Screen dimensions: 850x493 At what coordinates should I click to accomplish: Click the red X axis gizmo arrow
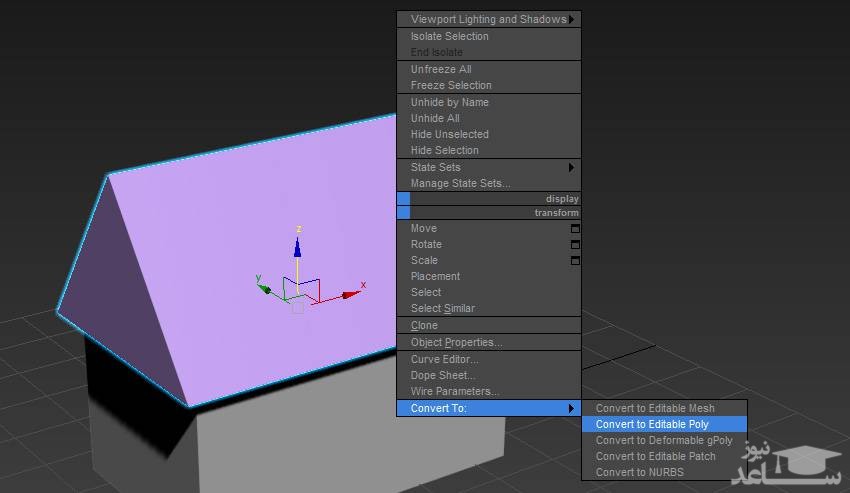pyautogui.click(x=350, y=294)
